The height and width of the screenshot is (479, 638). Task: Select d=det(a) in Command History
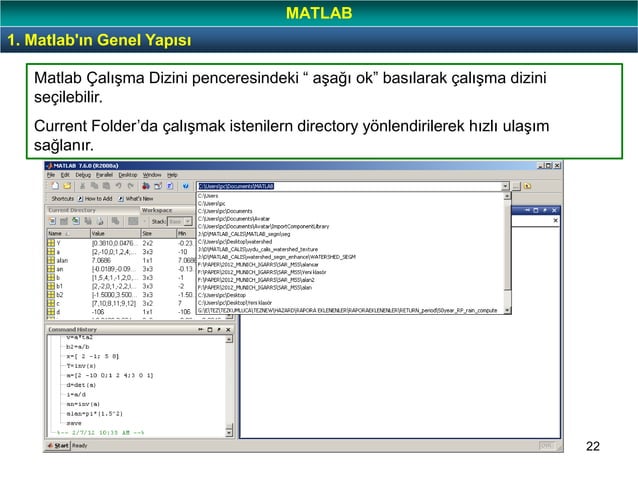[81, 385]
